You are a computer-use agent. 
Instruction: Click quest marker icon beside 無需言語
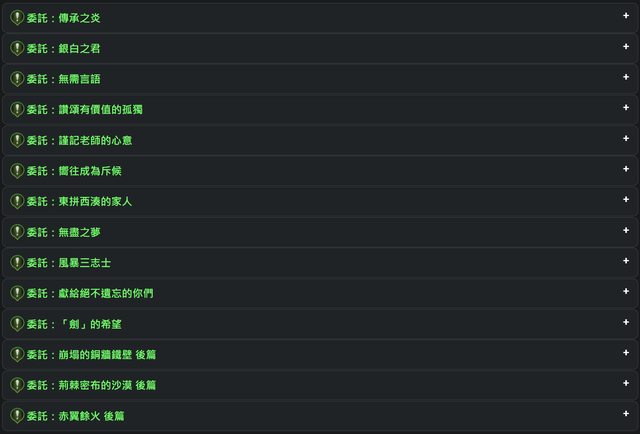tap(16, 79)
